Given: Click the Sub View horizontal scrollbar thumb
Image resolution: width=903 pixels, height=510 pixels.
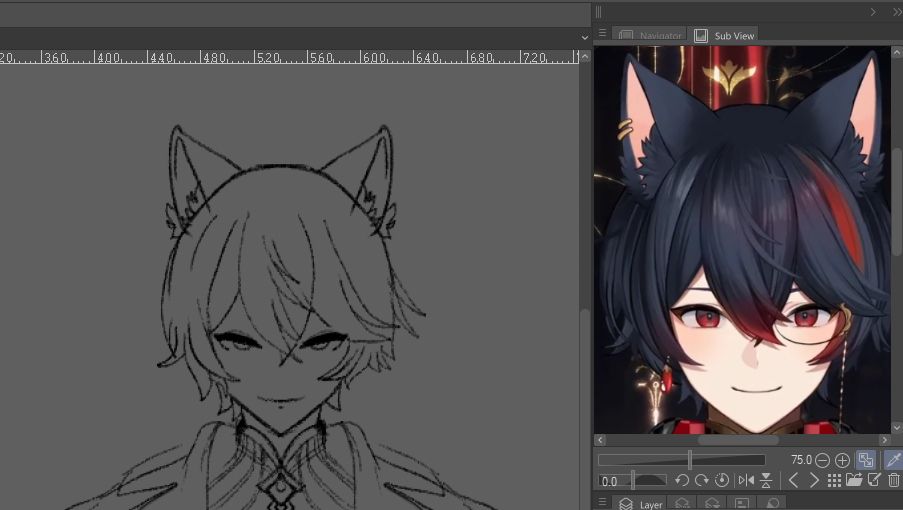Looking at the screenshot, I should (x=738, y=440).
